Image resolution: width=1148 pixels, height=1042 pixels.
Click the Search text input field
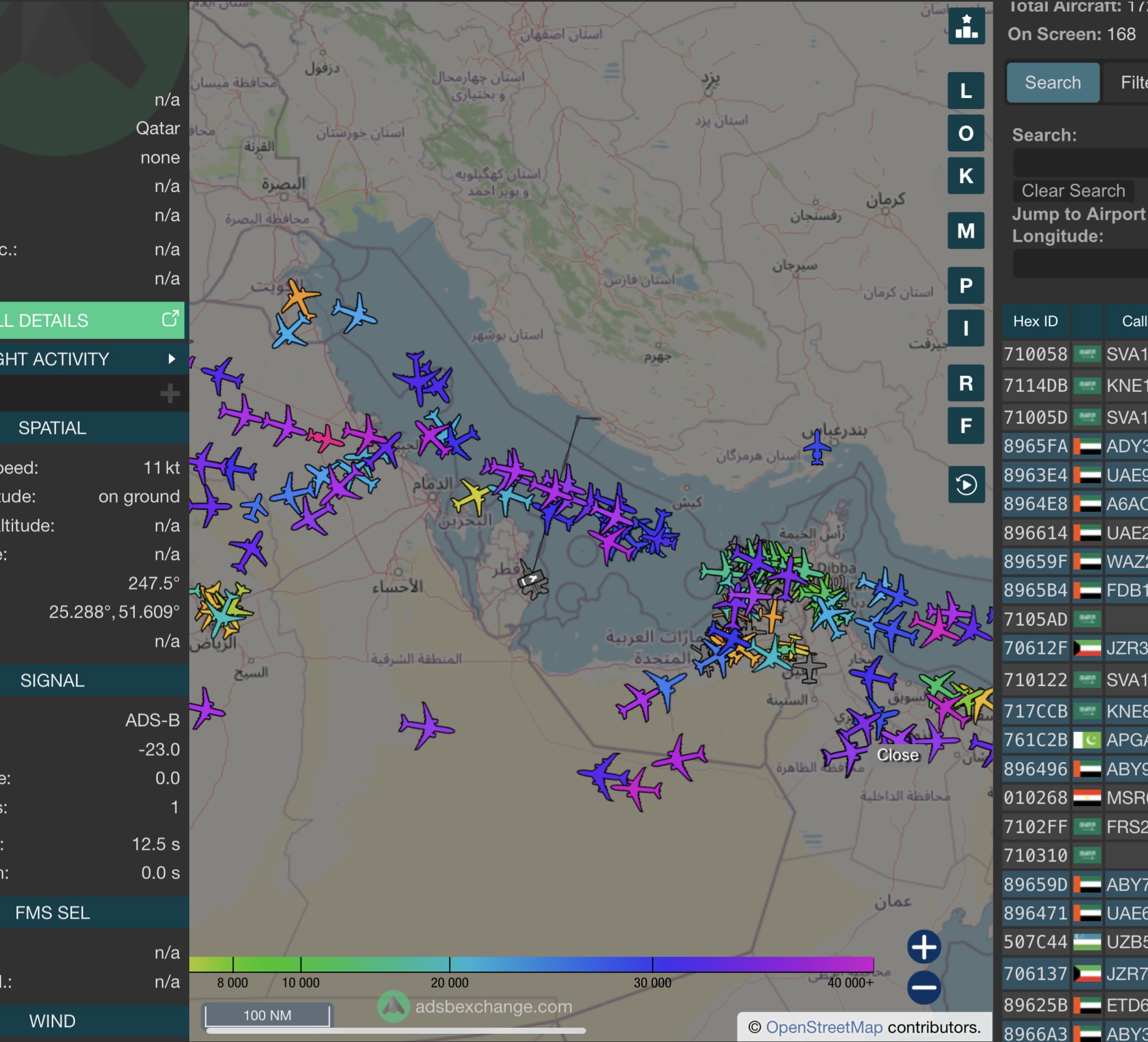1080,163
